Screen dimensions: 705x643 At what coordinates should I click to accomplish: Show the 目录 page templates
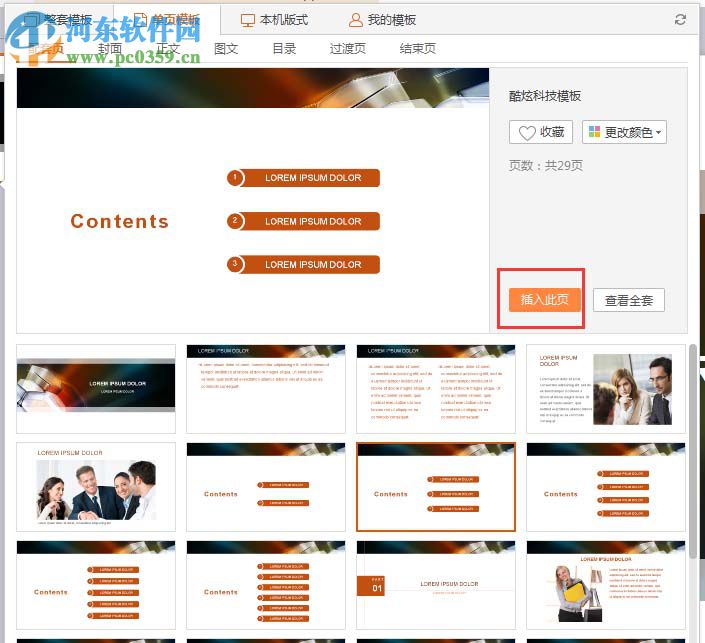point(284,48)
